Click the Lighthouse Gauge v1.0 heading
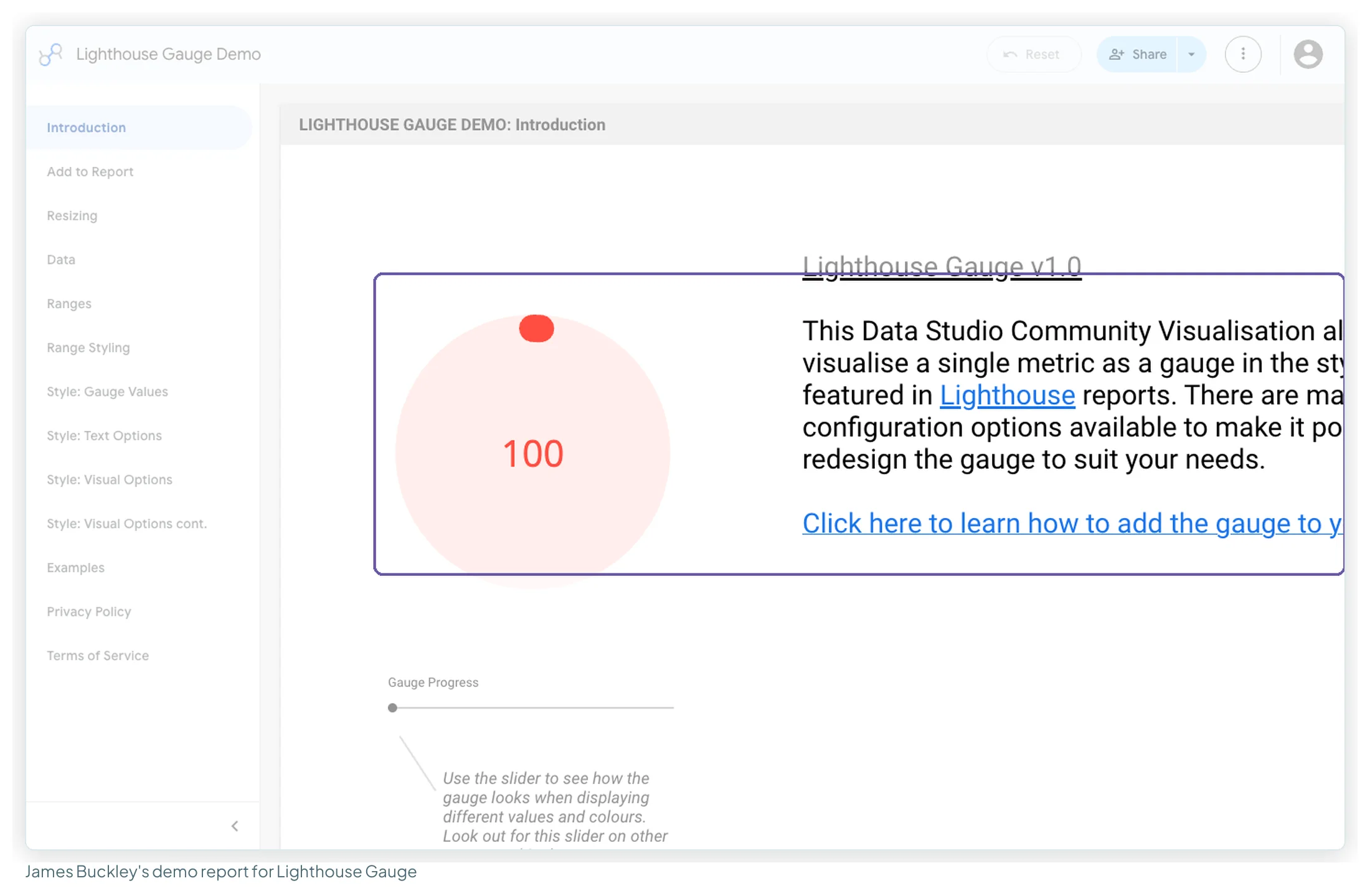This screenshot has height=896, width=1370. click(x=942, y=267)
